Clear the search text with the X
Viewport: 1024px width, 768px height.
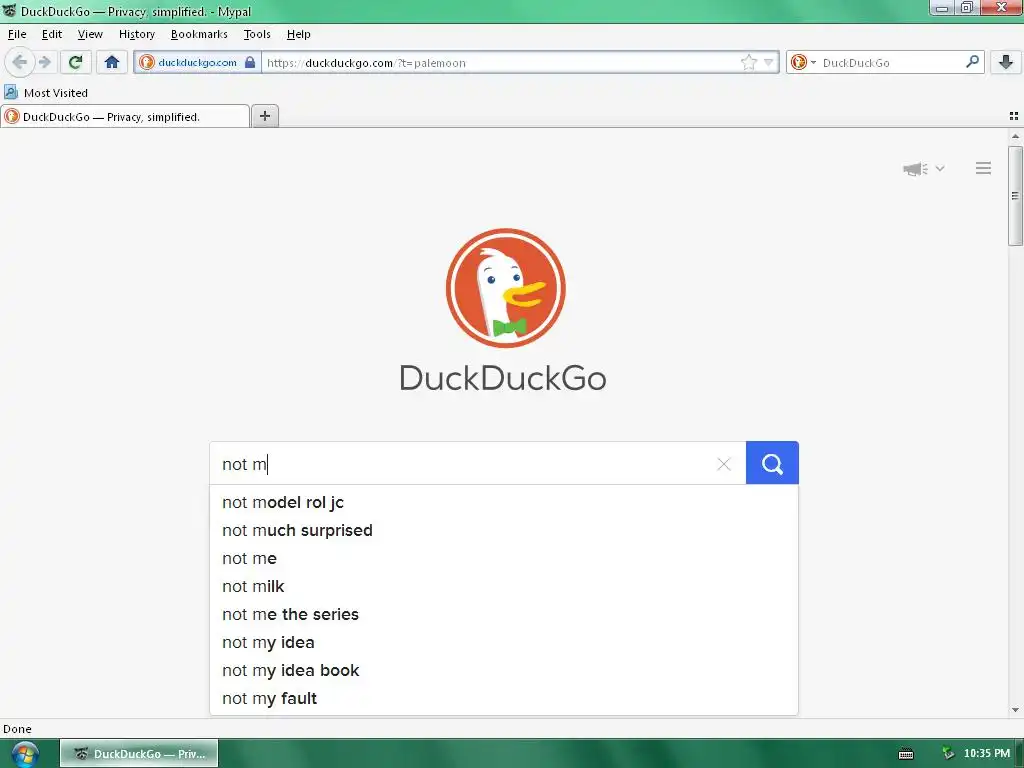(724, 464)
